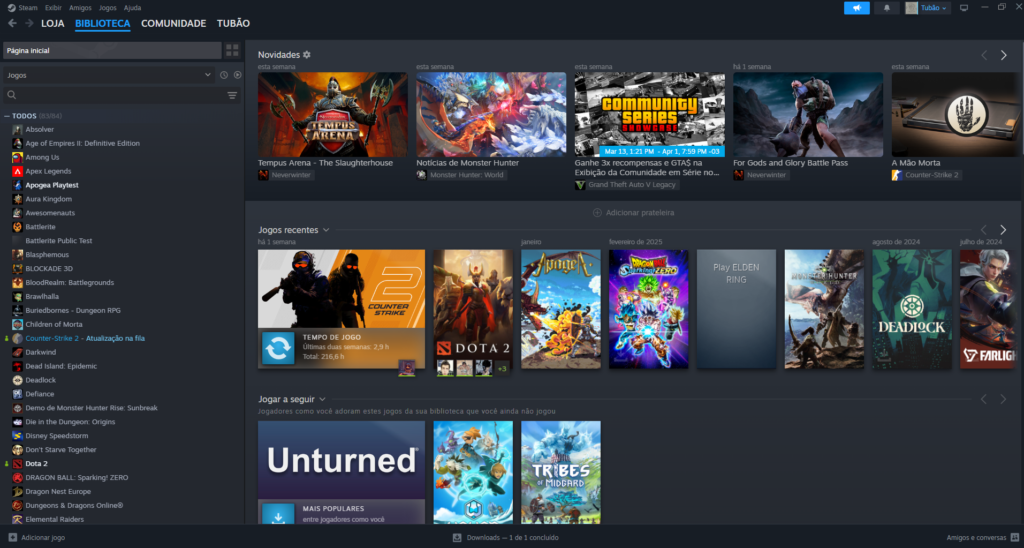
Task: Open Community Series Showcase news thumbnail
Action: coord(649,114)
